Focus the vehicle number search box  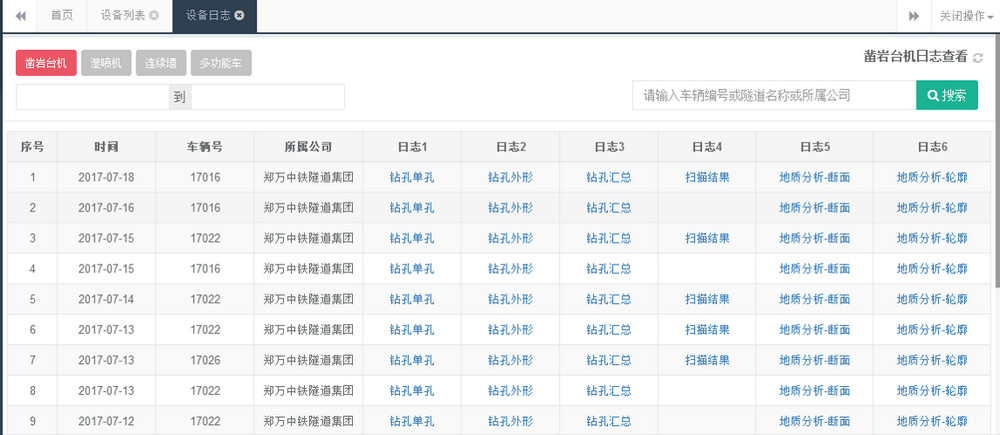774,96
